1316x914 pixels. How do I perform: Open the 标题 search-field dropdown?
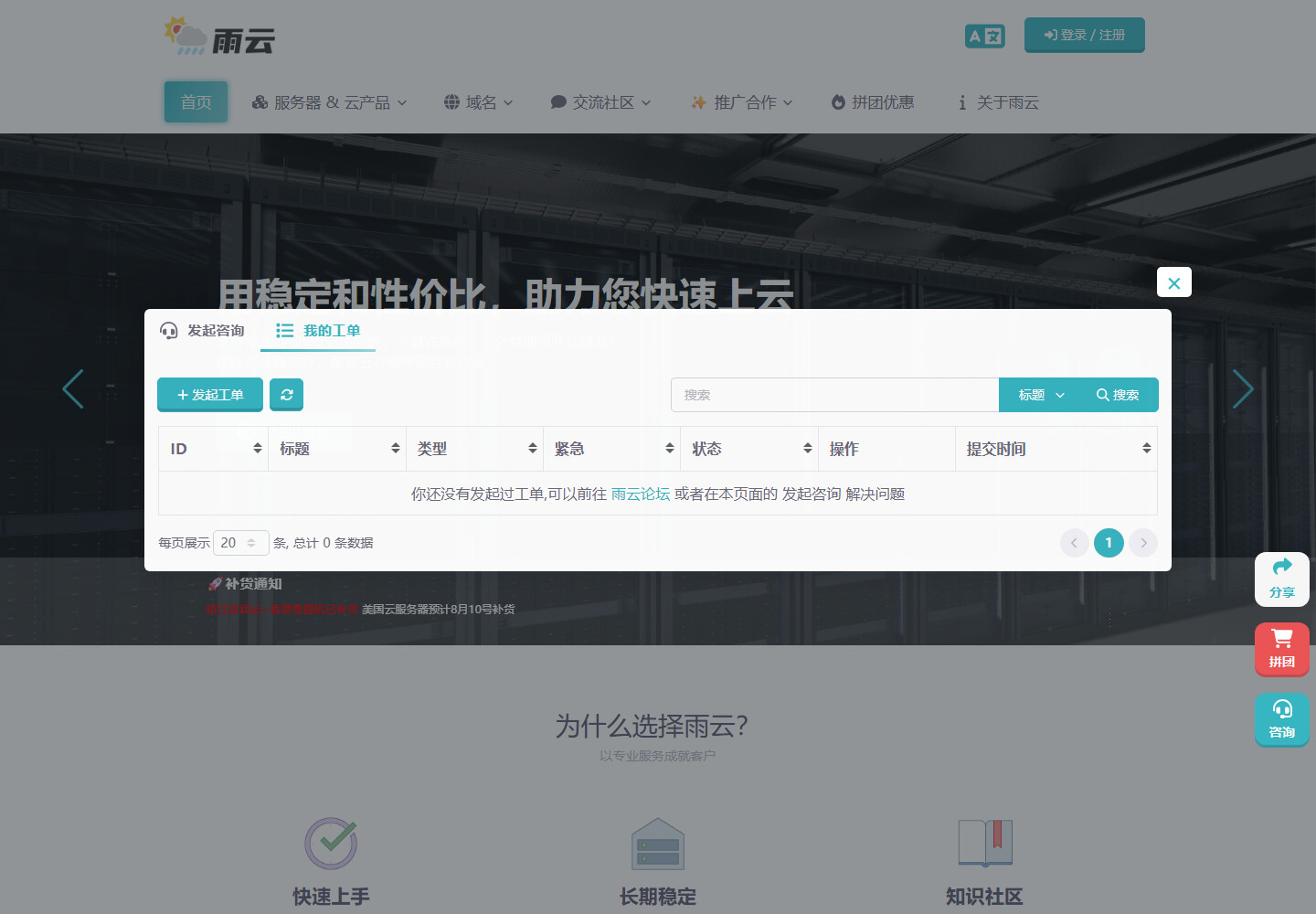pyautogui.click(x=1041, y=395)
